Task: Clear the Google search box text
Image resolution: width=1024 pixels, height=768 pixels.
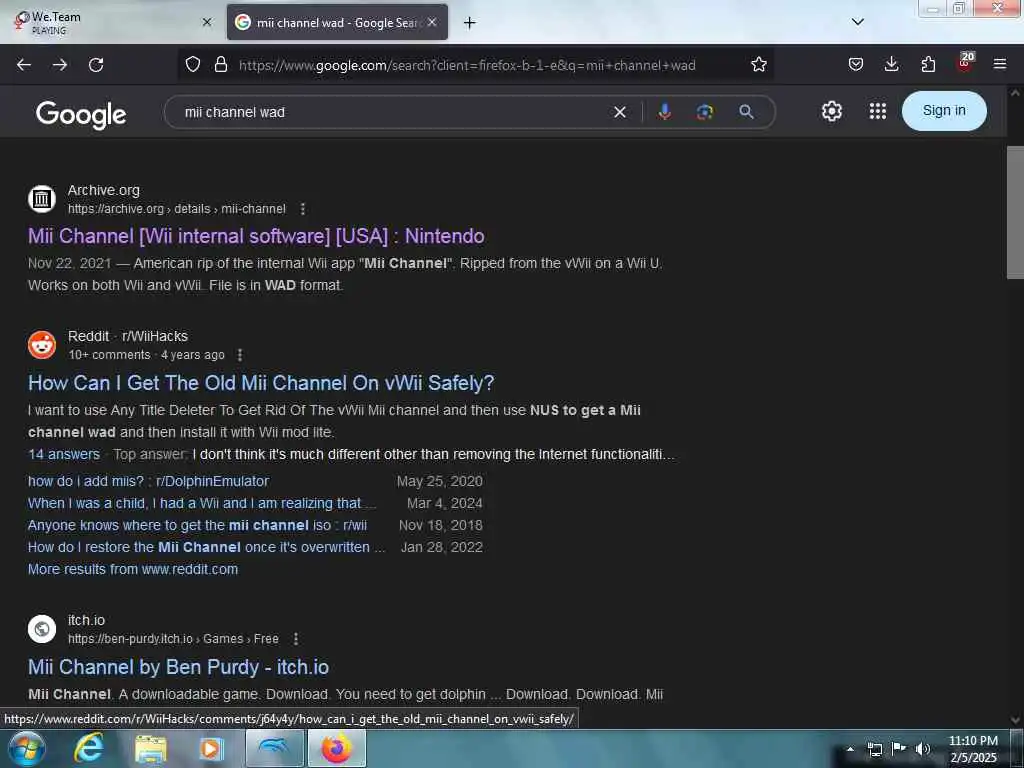Action: pos(620,112)
